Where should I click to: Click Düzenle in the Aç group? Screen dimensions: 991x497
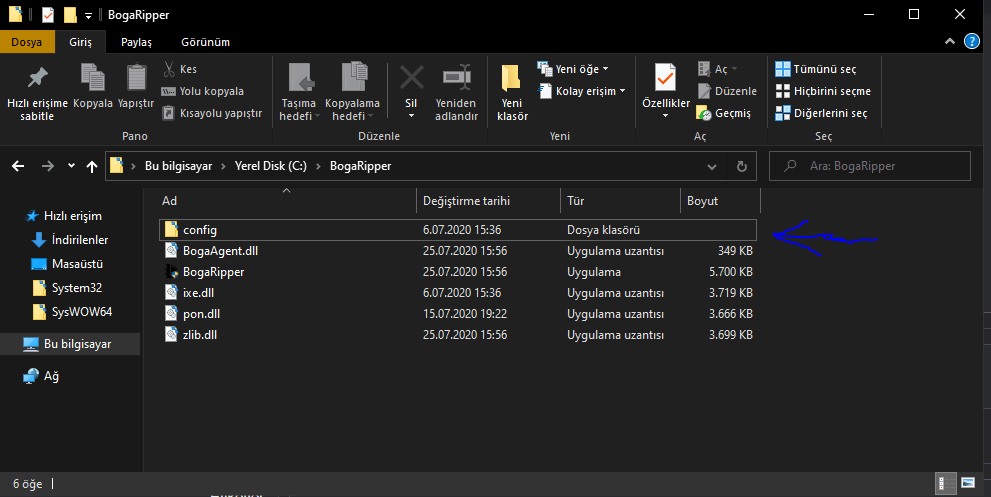coord(727,91)
